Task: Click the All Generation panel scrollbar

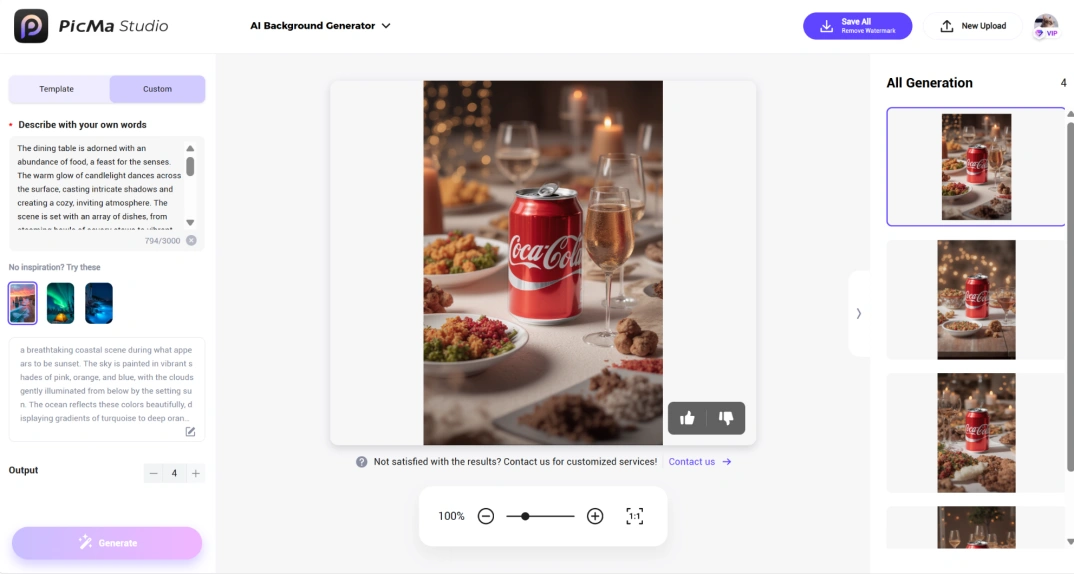Action: 1070,297
